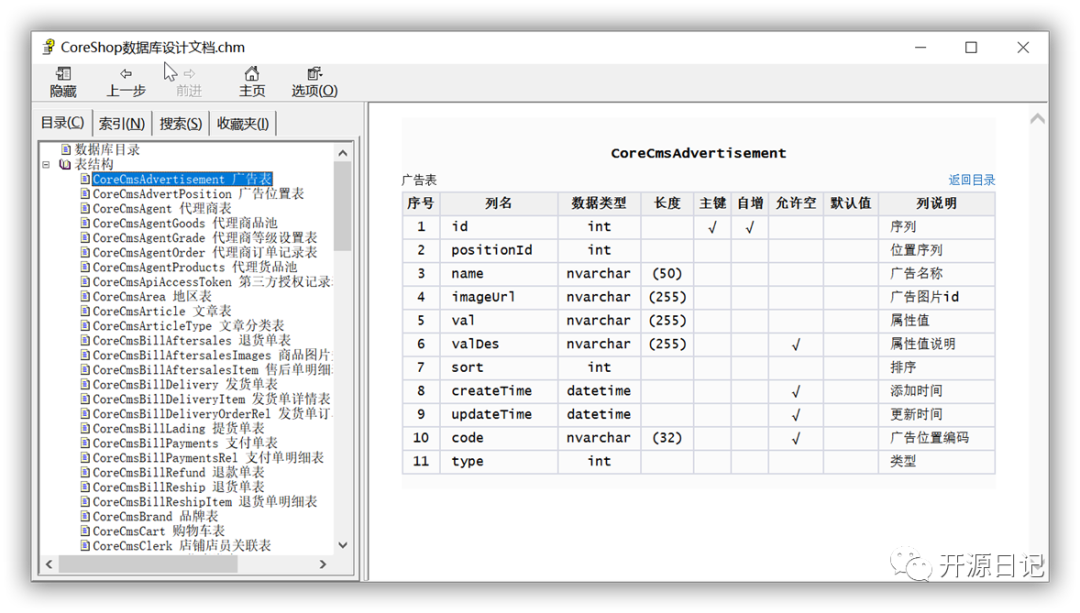Click the 数据库目录 page icon
The image size is (1080, 613).
coord(66,149)
